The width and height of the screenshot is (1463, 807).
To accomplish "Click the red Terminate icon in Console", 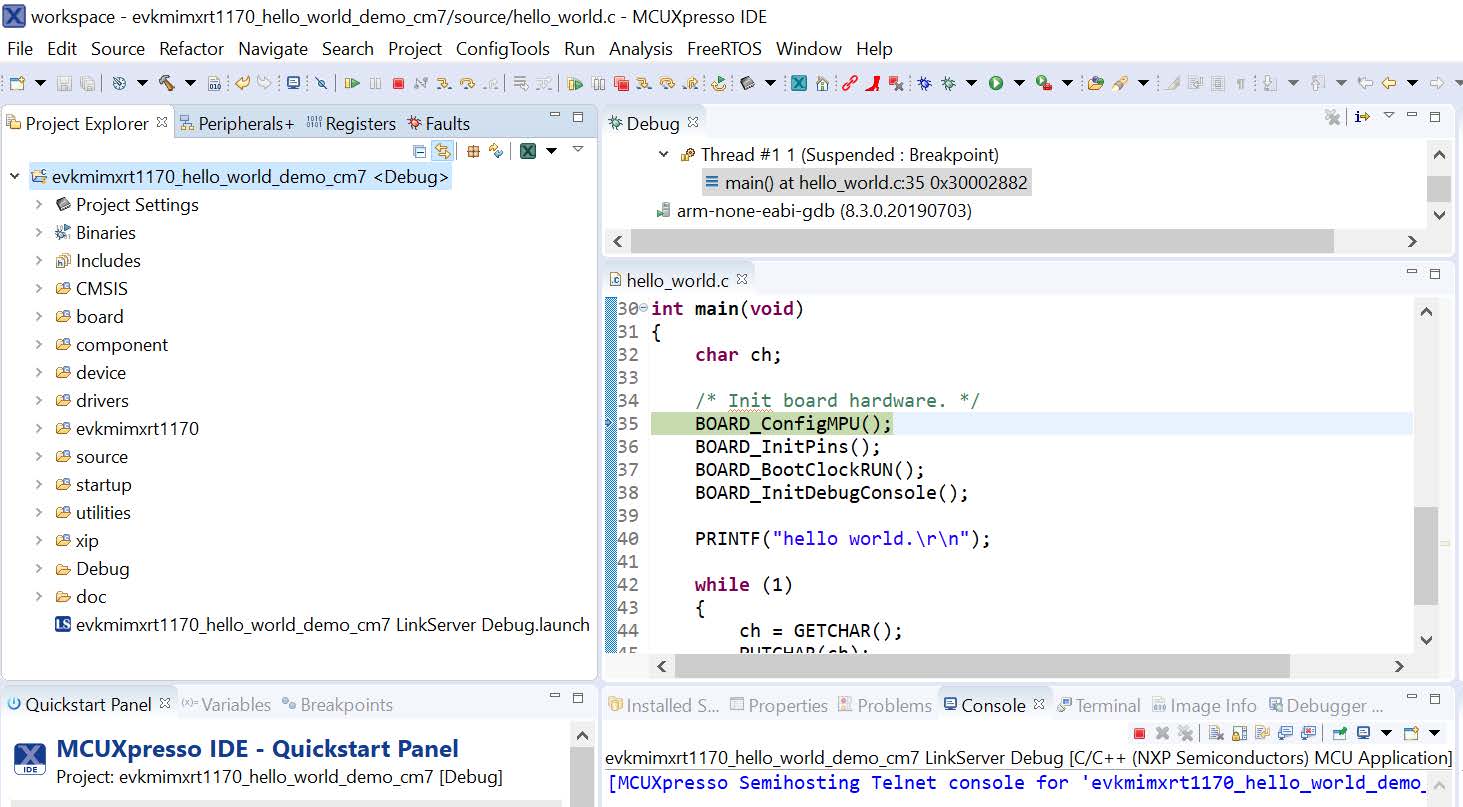I will [x=1139, y=733].
